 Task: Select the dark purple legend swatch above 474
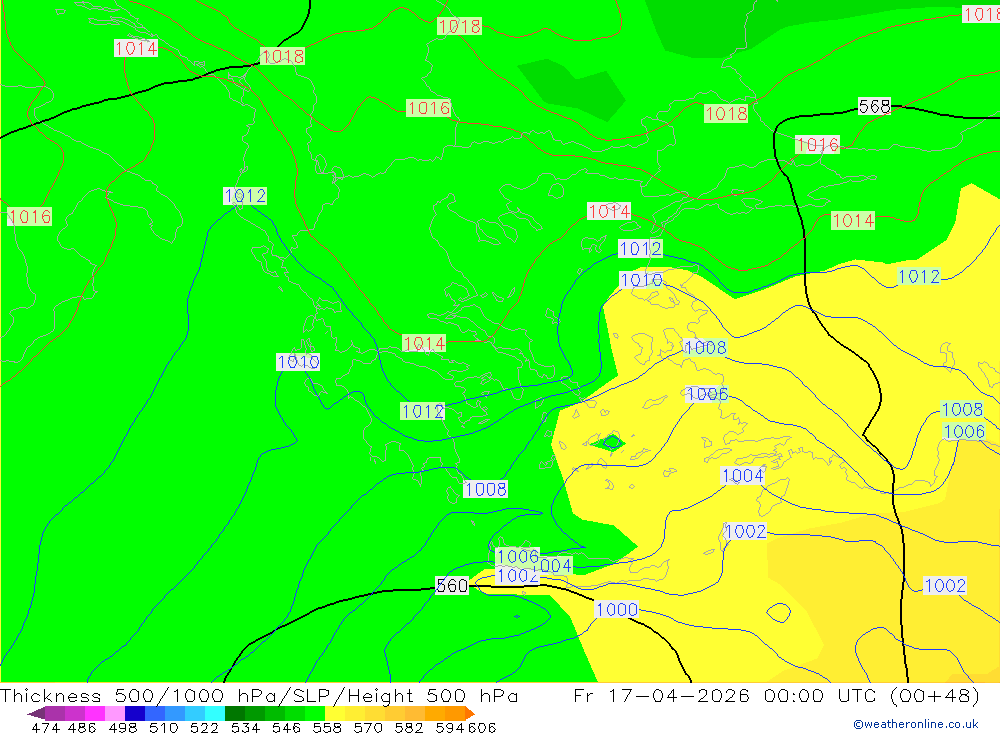55,713
